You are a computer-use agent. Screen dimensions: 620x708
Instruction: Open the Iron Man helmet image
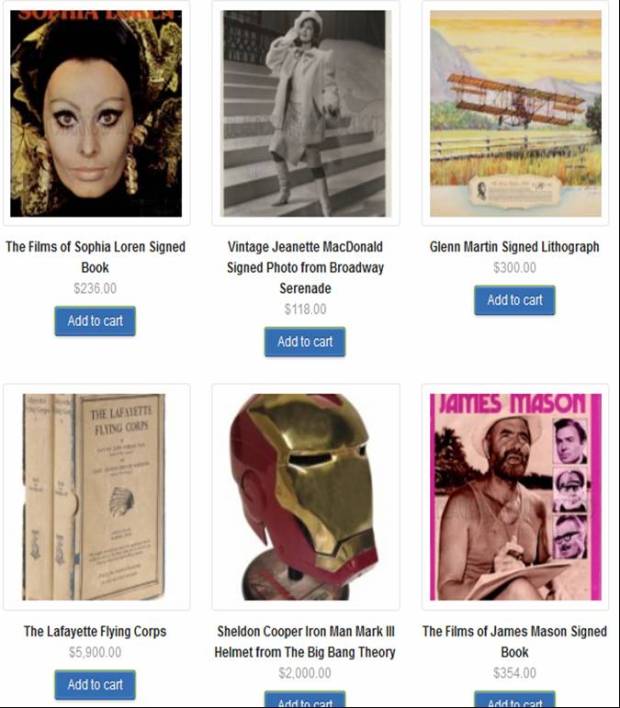[305, 497]
